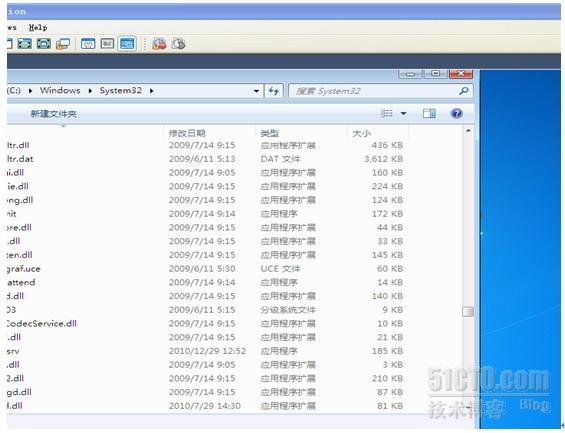Click the green full screen toolbar icon

pyautogui.click(x=25, y=44)
